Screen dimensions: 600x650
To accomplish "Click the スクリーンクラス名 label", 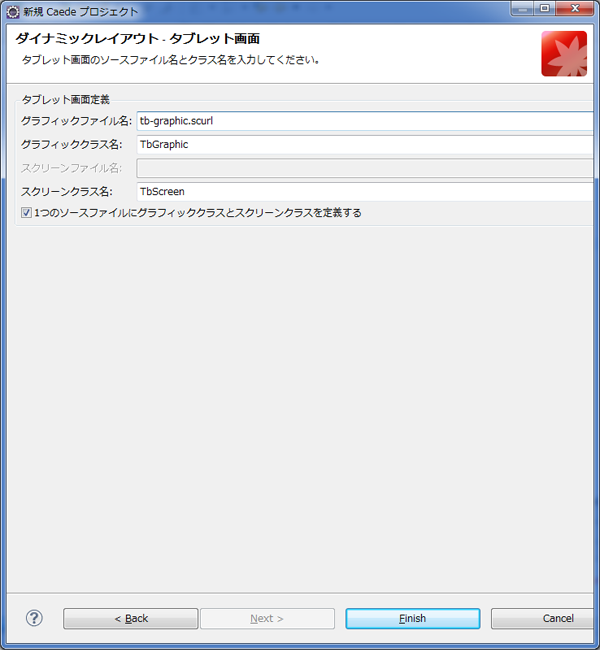I will point(67,192).
